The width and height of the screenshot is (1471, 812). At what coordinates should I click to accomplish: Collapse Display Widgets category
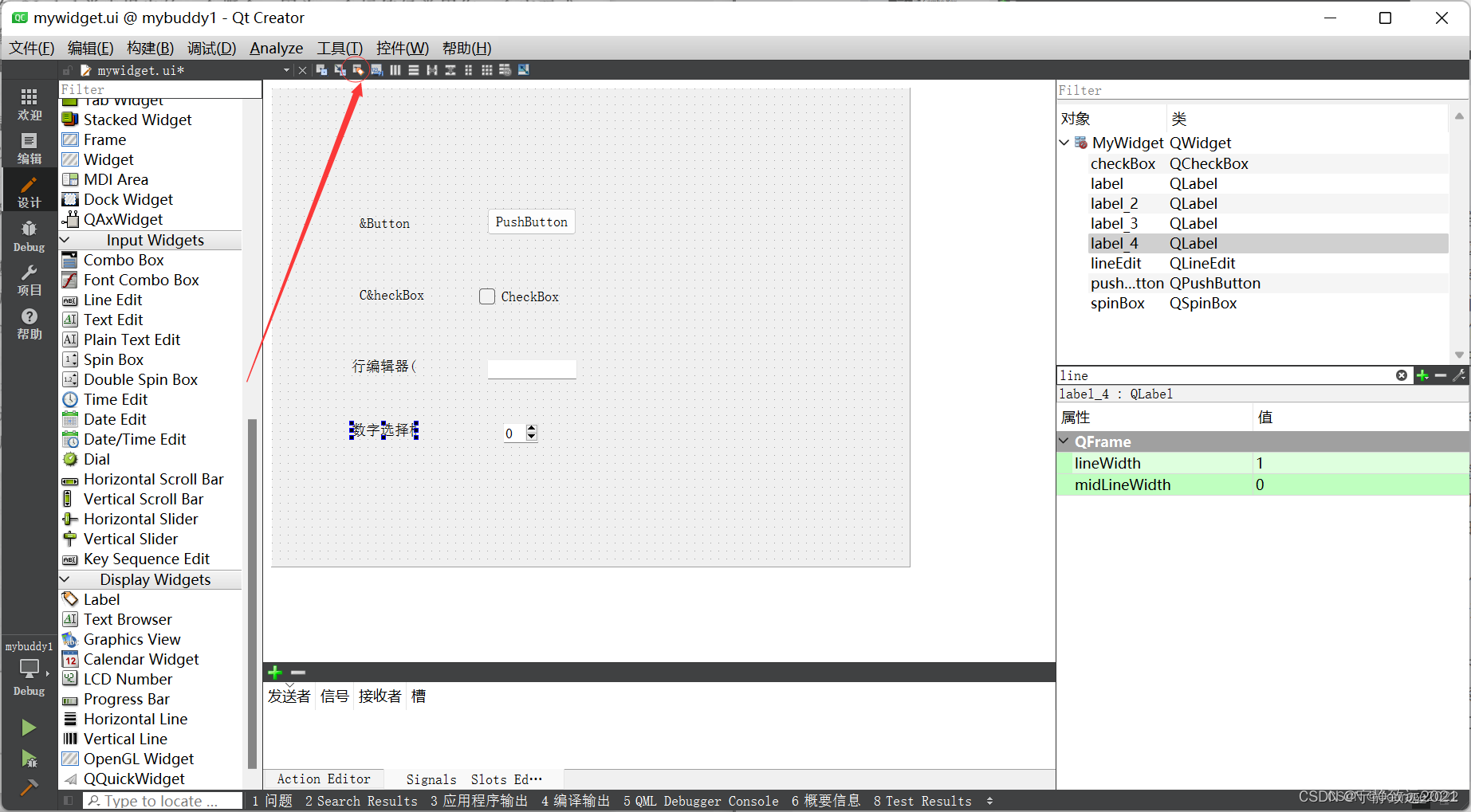point(66,579)
